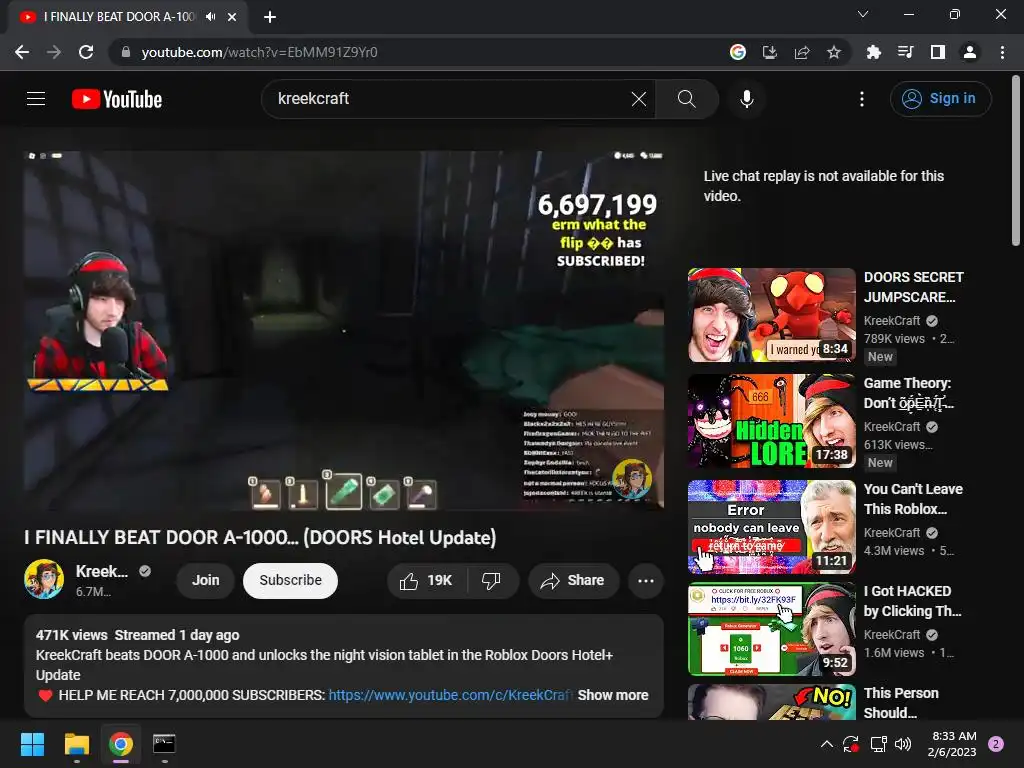Share the video
The width and height of the screenshot is (1024, 768).
click(x=573, y=581)
